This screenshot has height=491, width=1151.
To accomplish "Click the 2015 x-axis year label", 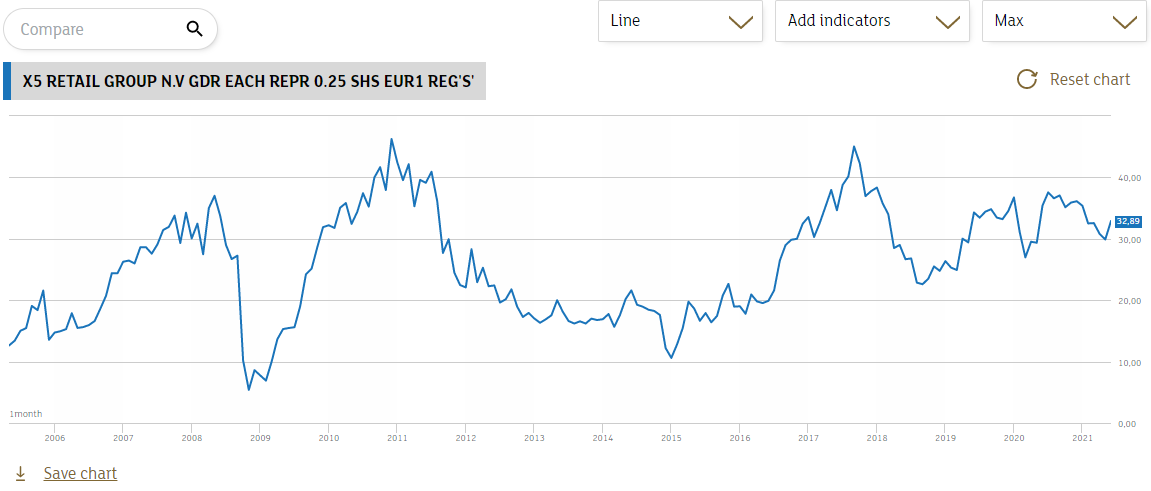I will point(671,438).
